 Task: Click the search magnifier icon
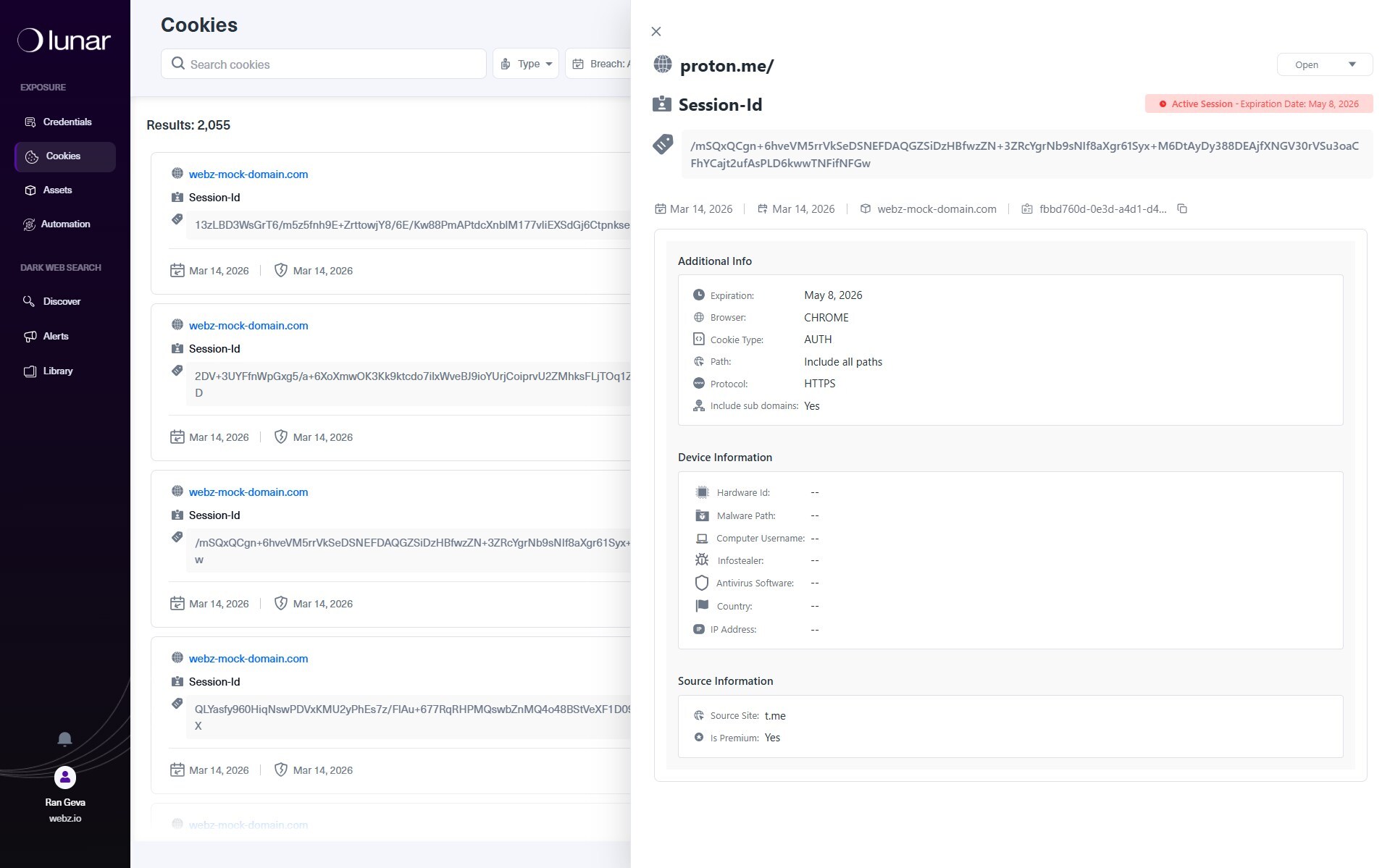(x=177, y=64)
